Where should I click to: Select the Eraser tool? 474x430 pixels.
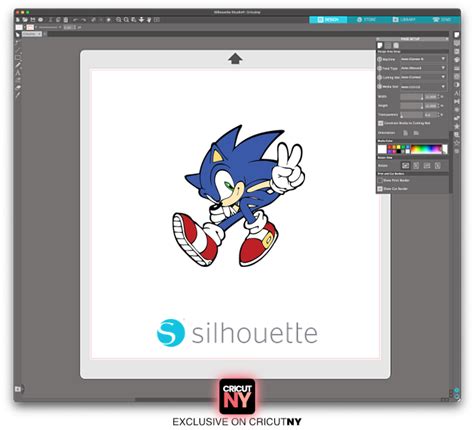[18, 88]
